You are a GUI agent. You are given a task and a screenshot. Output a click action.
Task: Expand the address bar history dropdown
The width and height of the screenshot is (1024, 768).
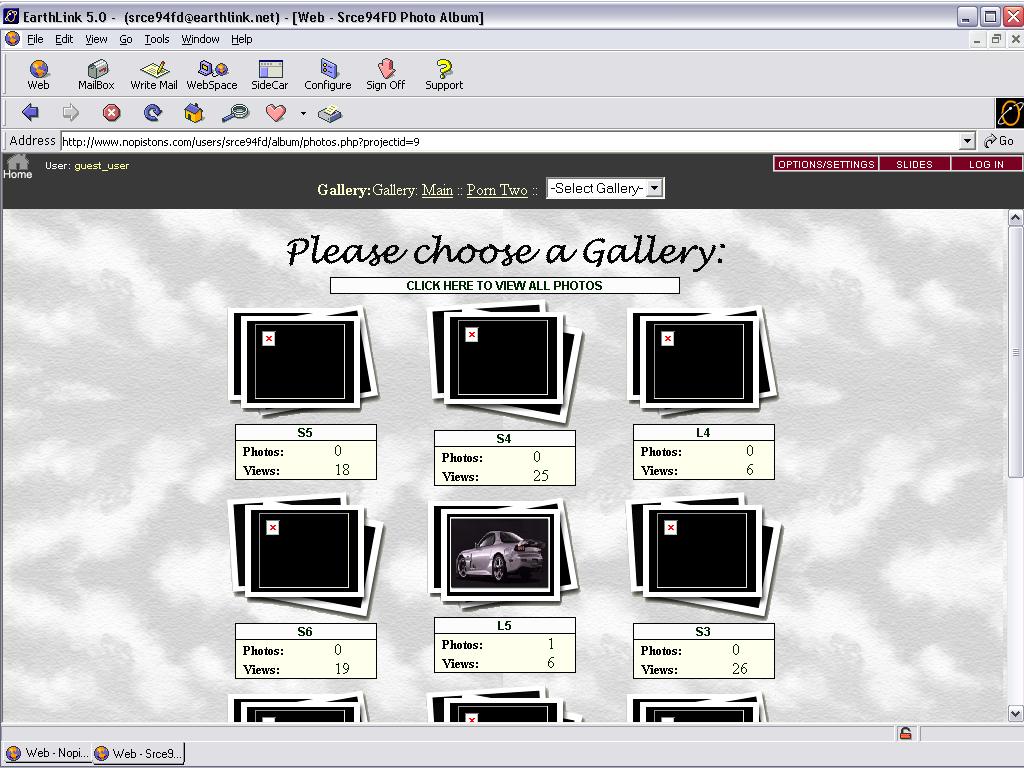point(967,142)
